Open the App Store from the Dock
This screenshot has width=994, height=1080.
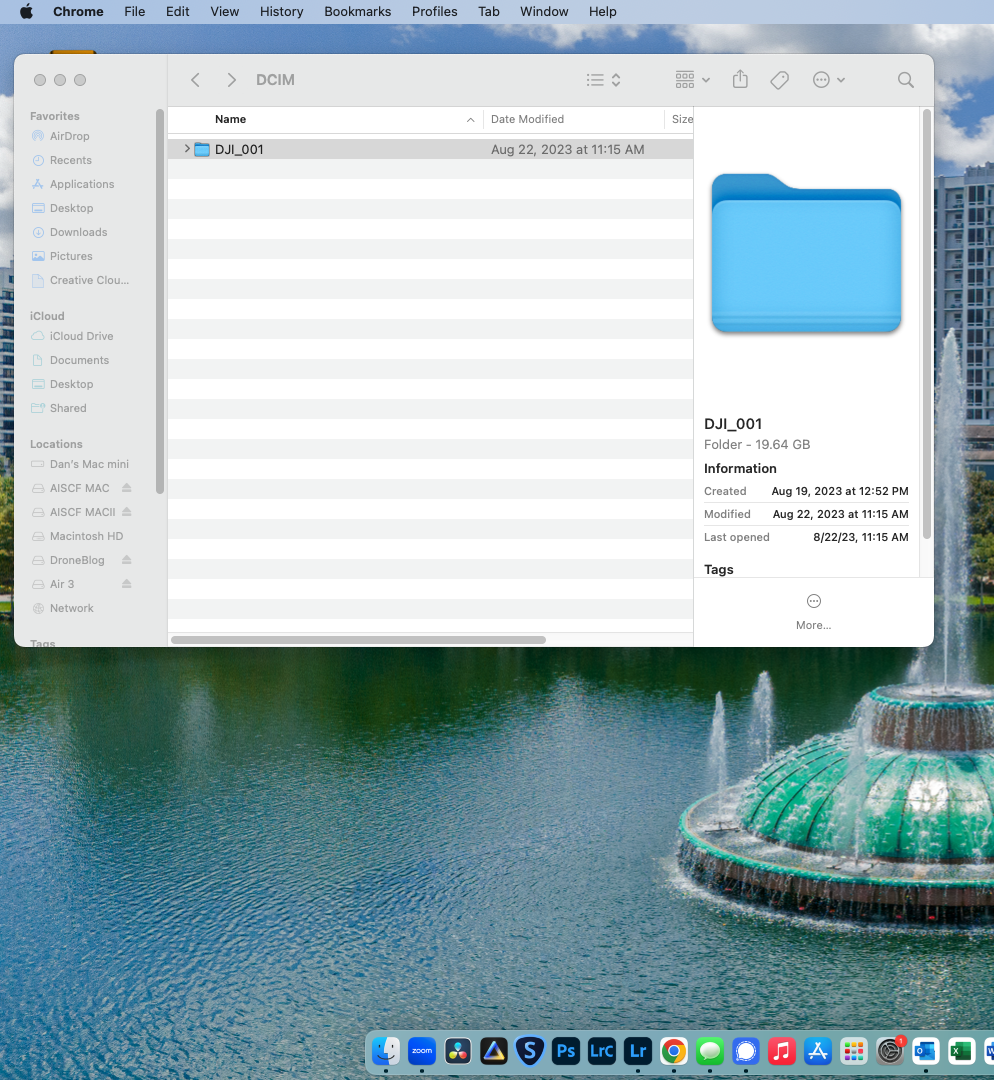pyautogui.click(x=818, y=1051)
